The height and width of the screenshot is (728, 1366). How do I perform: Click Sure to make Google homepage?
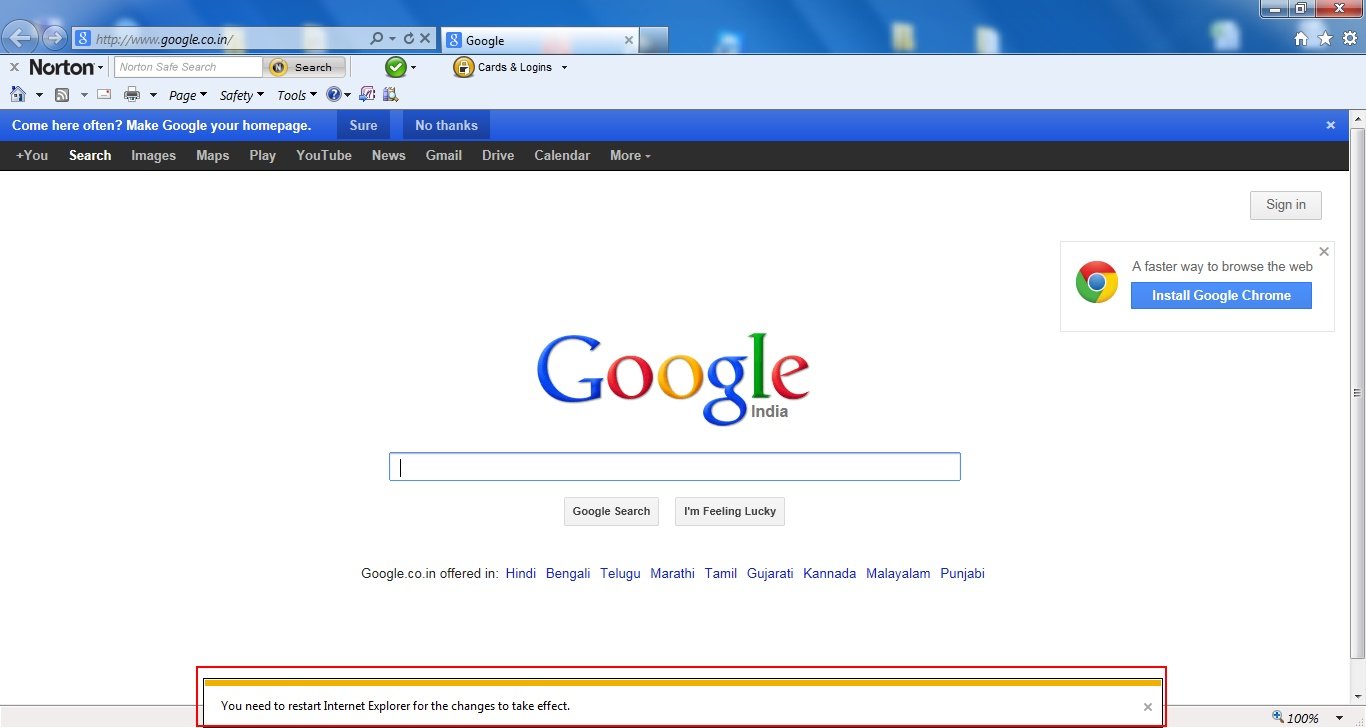point(363,125)
